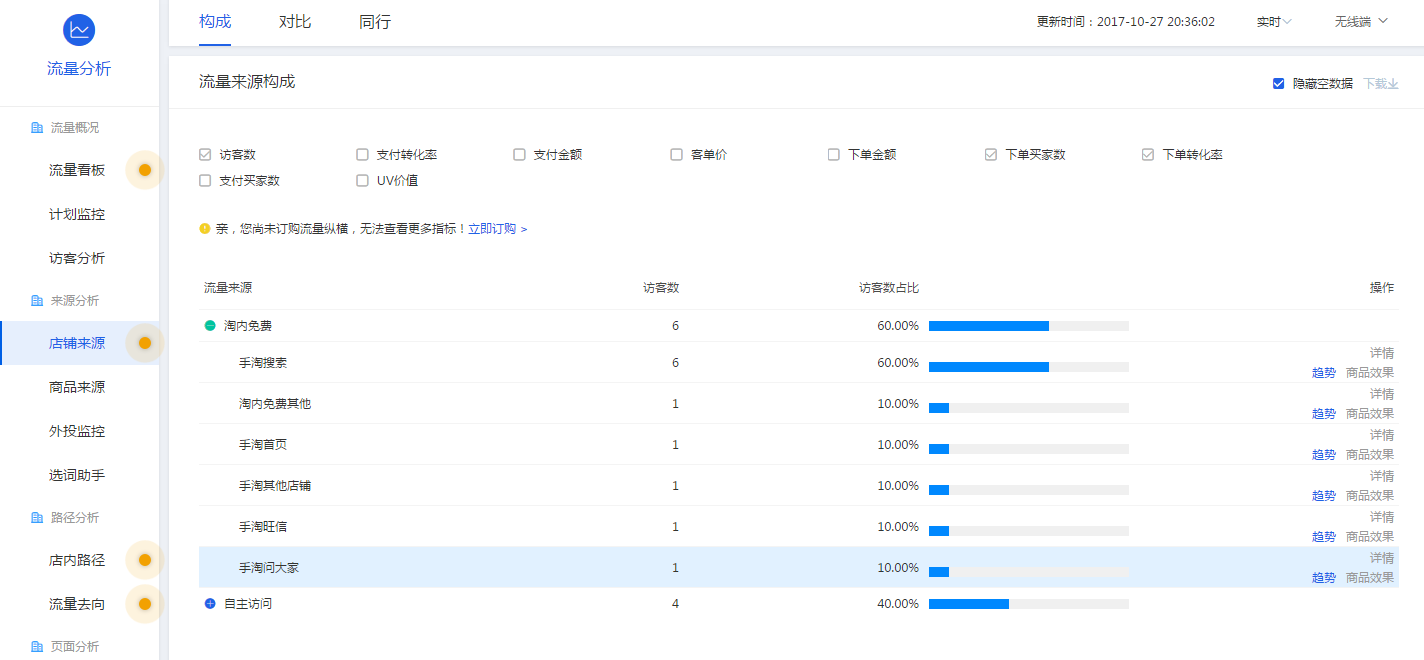Open the 实时 time range dropdown

pos(1274,22)
